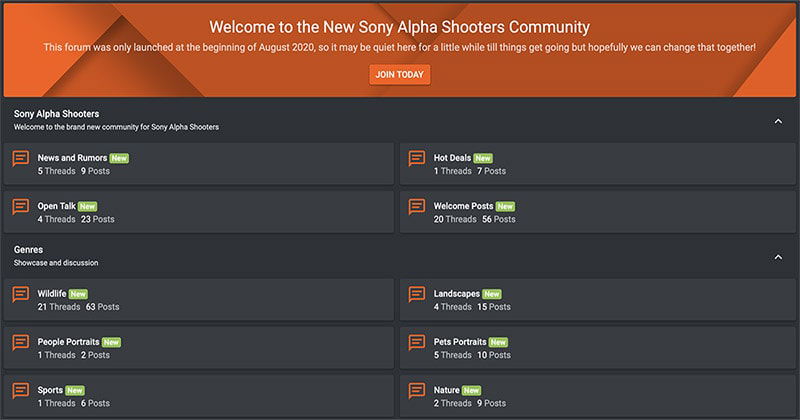Image resolution: width=800 pixels, height=420 pixels.
Task: Click the Pets Portraits forum chat icon
Action: pyautogui.click(x=416, y=343)
